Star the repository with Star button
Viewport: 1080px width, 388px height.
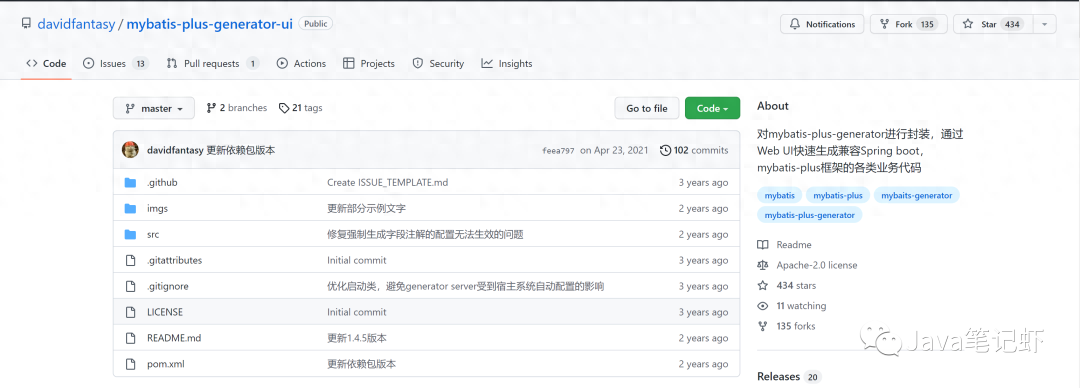[993, 24]
